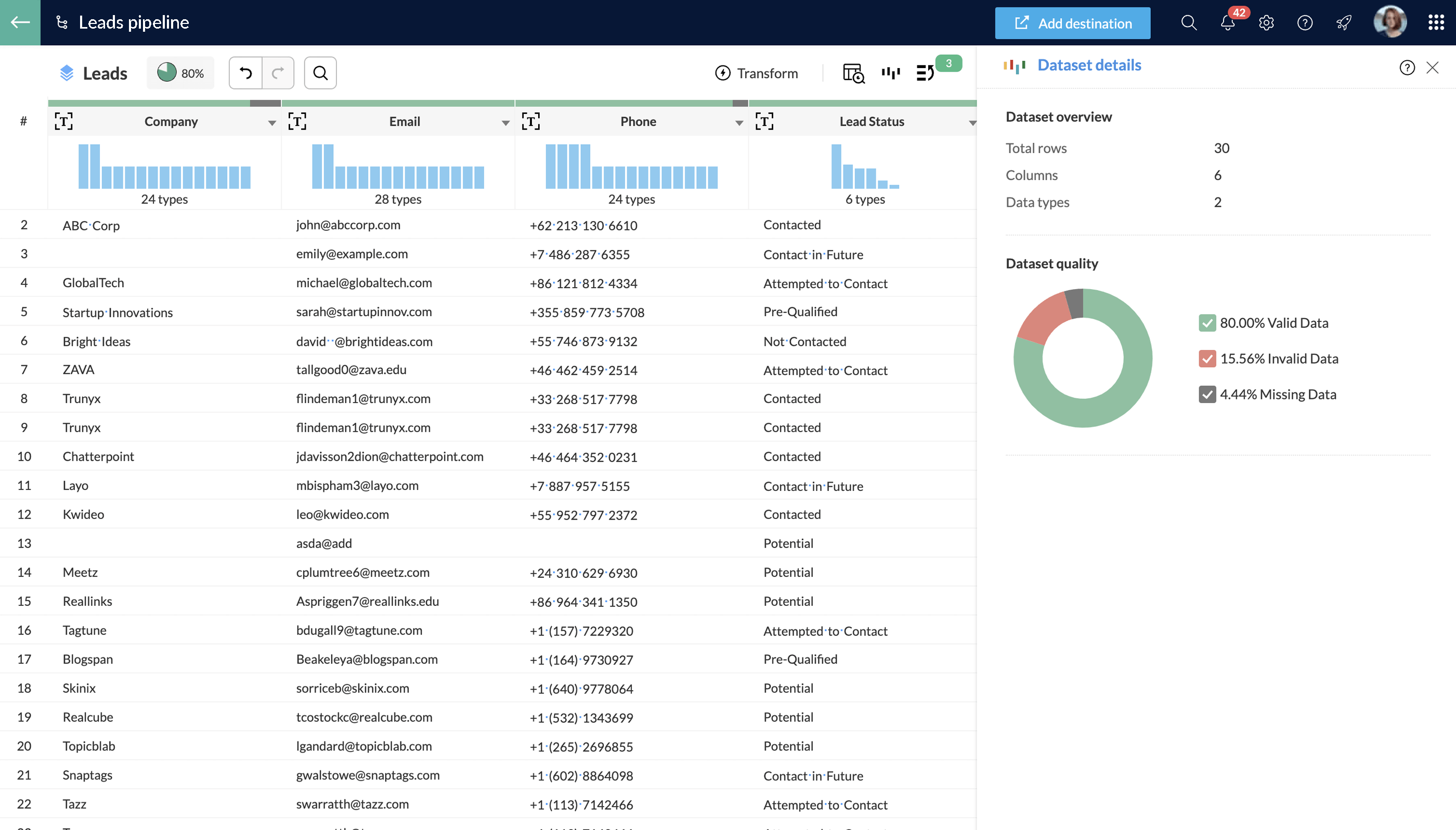This screenshot has height=830, width=1456.
Task: Select the Leads tab label
Action: coord(105,72)
